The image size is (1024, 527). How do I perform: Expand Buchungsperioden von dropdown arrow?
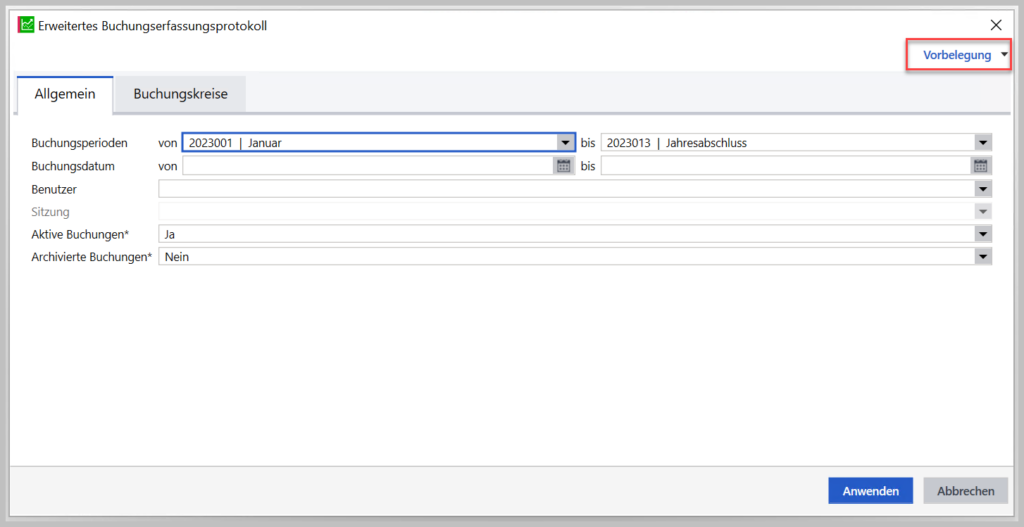565,143
